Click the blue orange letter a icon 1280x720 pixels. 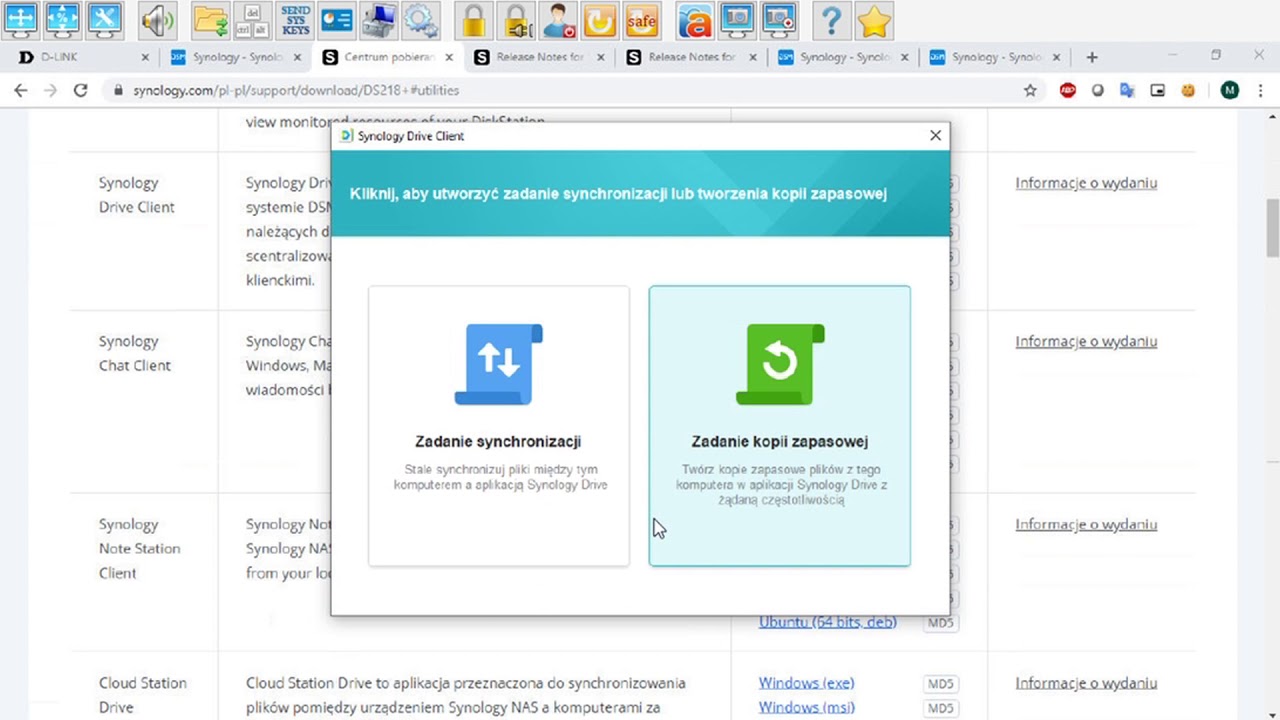pos(695,19)
